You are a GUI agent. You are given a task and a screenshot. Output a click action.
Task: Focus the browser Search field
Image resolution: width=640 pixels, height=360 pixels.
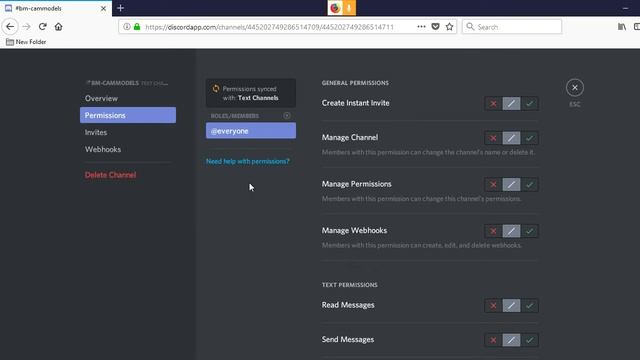pyautogui.click(x=512, y=27)
